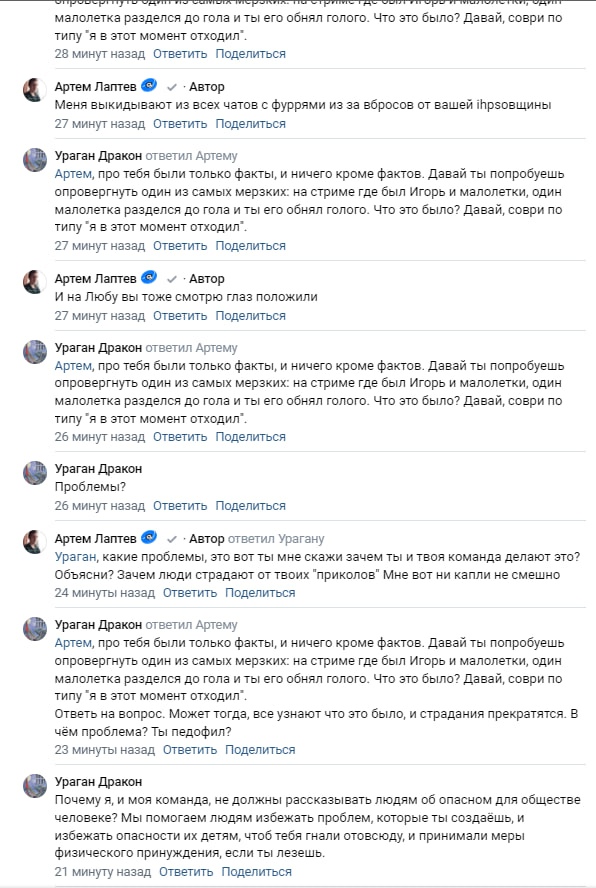
Task: Click the "ответил Урагану" reply reference
Action: (276, 539)
